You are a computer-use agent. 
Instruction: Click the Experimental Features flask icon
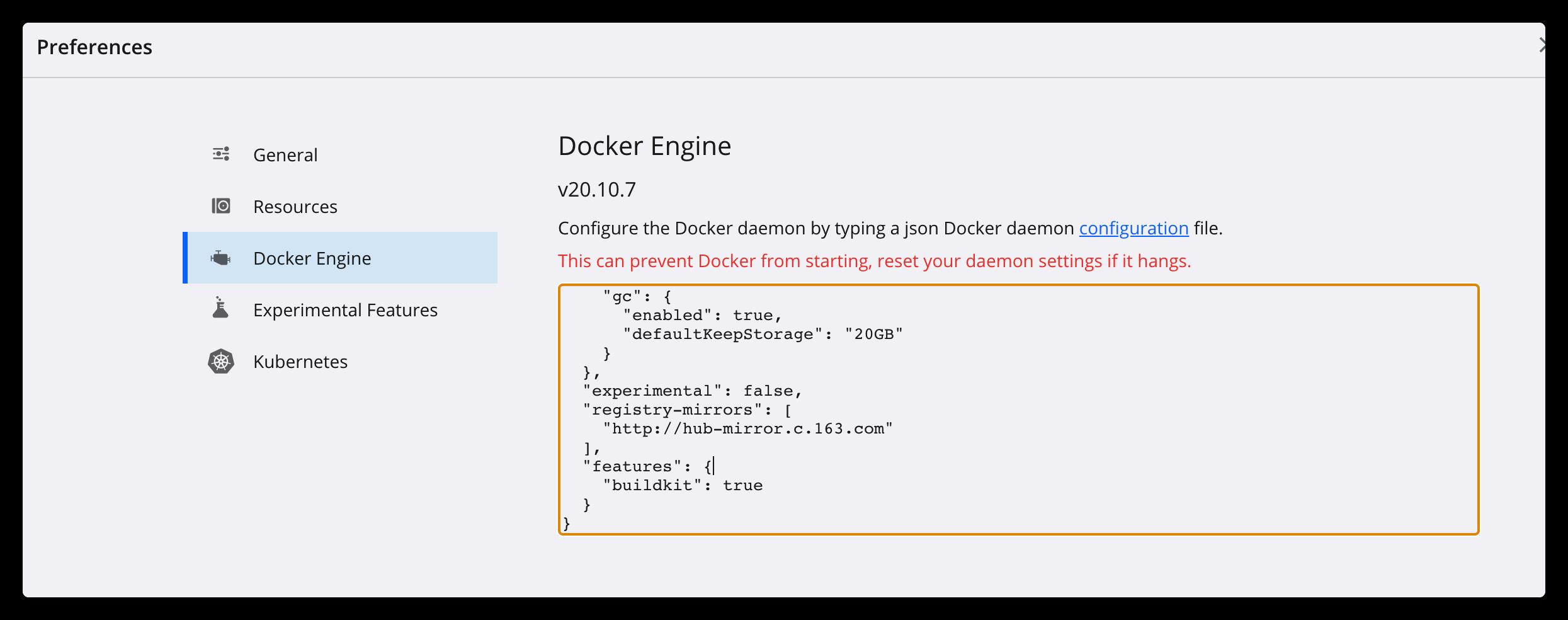pos(220,307)
